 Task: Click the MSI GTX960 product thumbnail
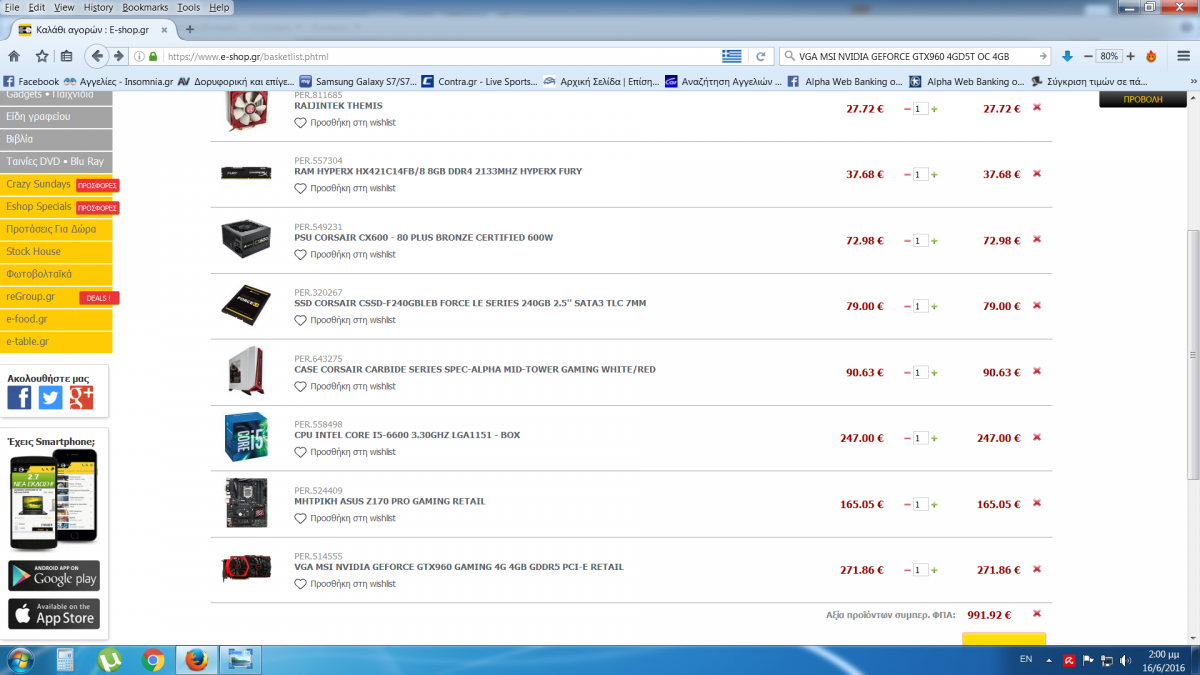pos(246,568)
